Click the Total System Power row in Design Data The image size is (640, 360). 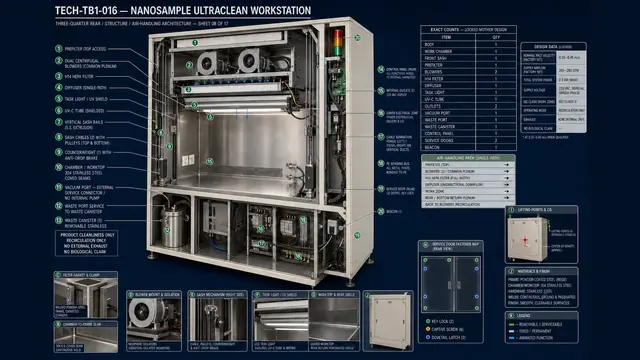553,80
